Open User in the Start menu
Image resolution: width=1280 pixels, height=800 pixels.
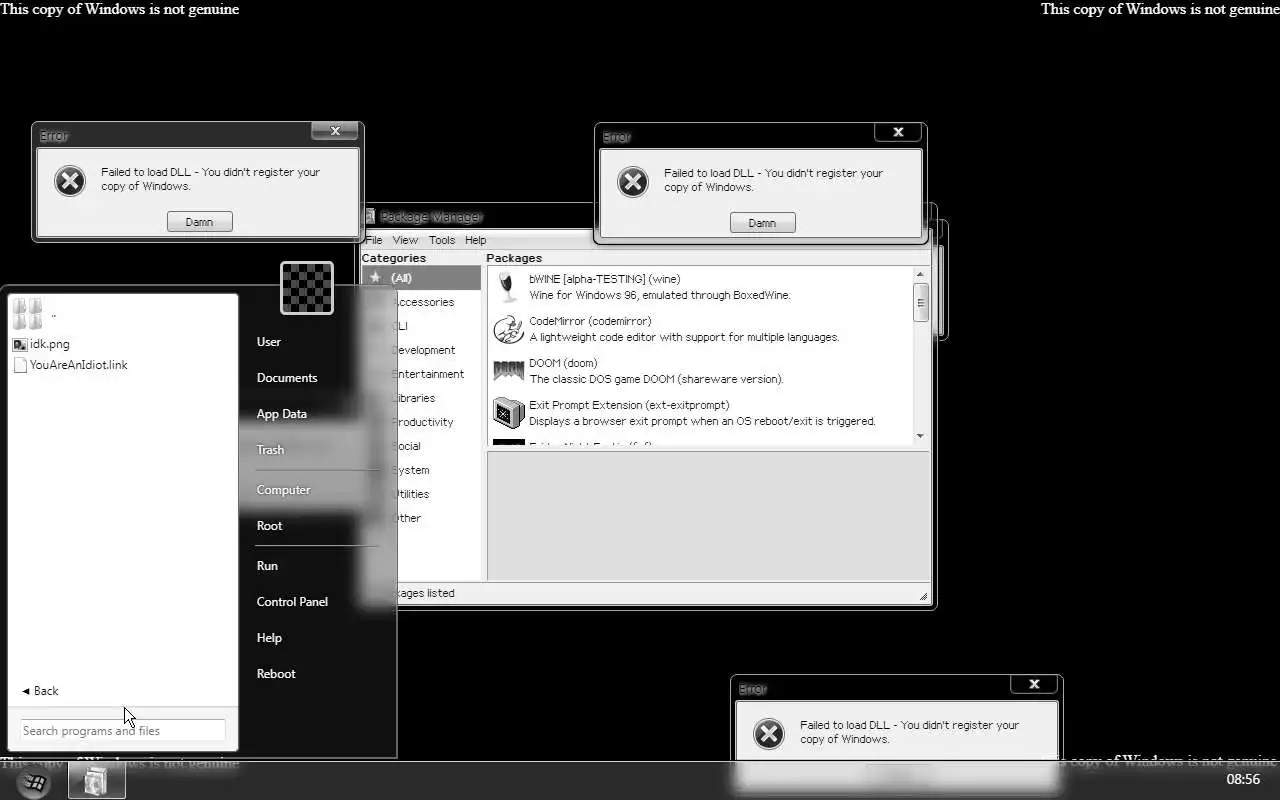(269, 342)
